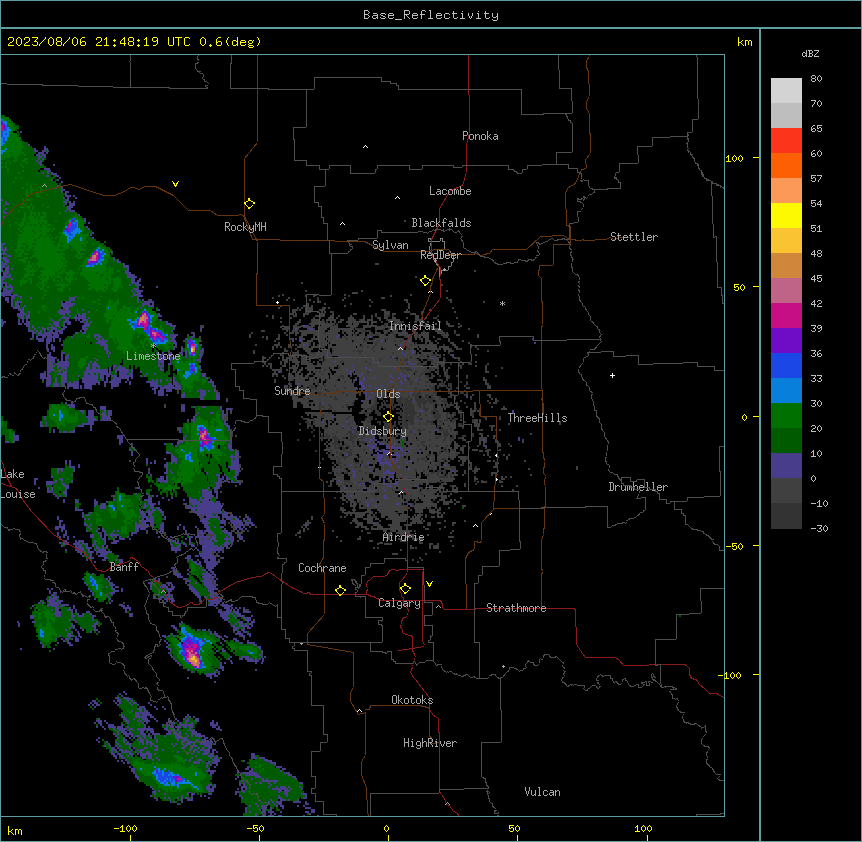
Task: Click the Vulcan label
Action: [543, 792]
